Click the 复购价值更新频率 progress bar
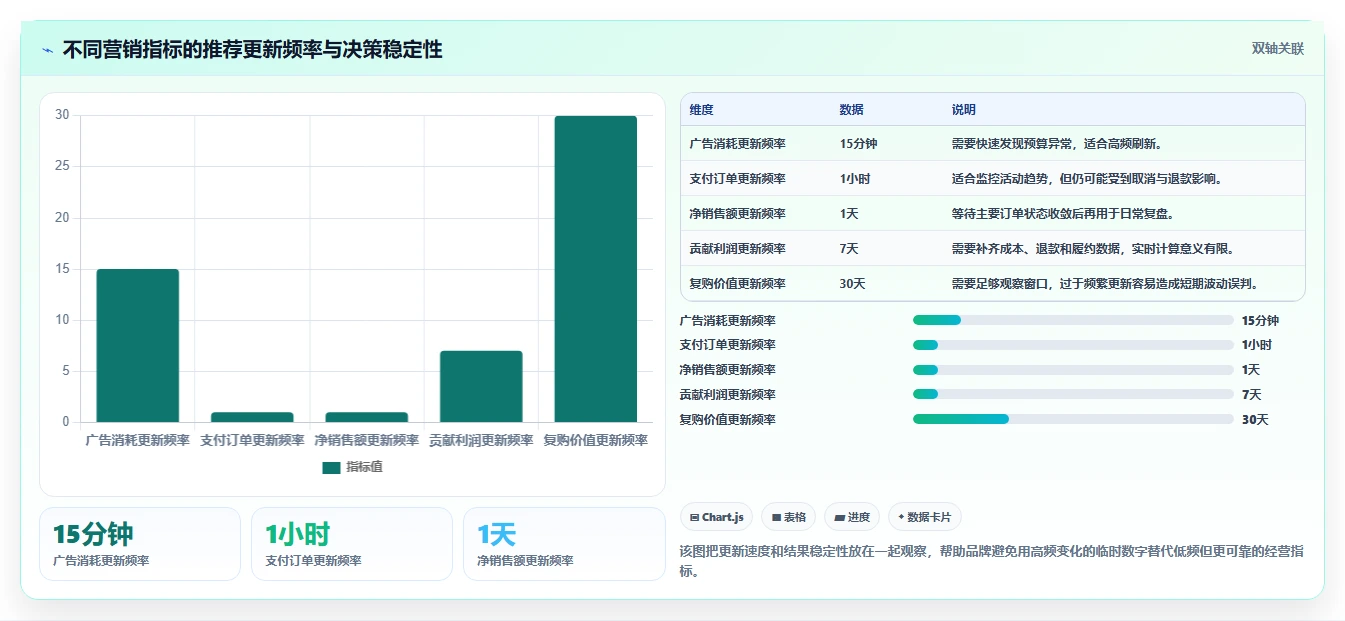1345x621 pixels. click(x=1073, y=420)
